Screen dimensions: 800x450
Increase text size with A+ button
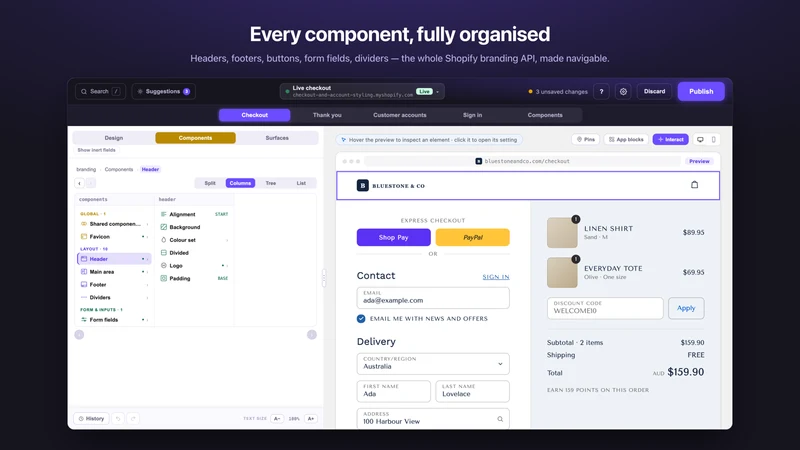click(x=311, y=418)
